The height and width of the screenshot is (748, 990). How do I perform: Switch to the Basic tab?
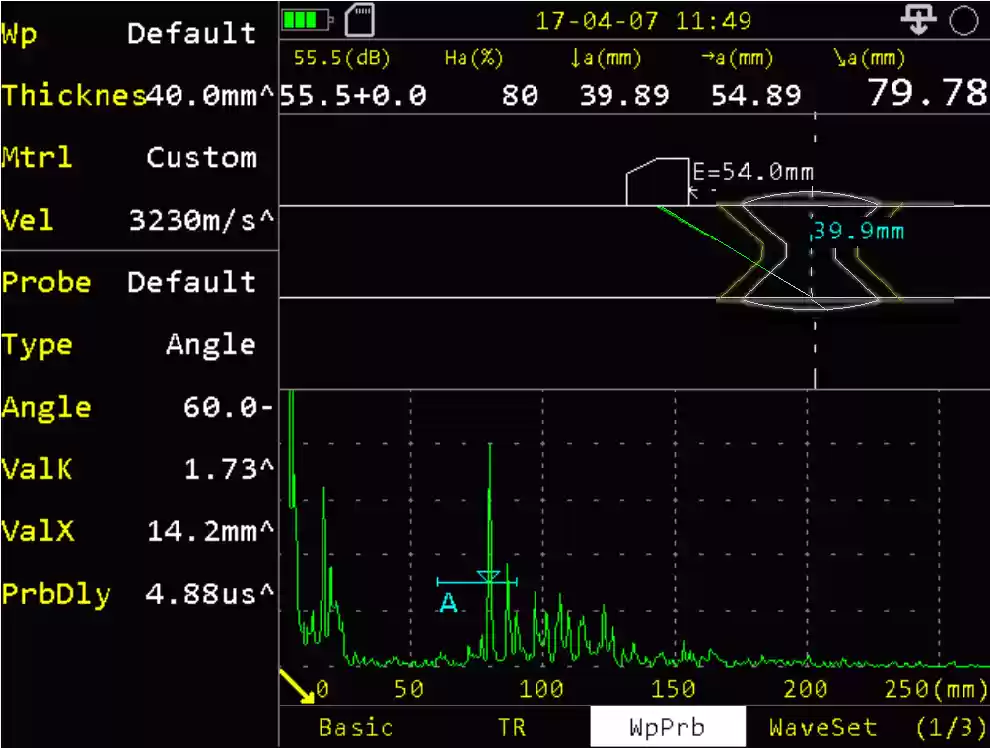(355, 727)
